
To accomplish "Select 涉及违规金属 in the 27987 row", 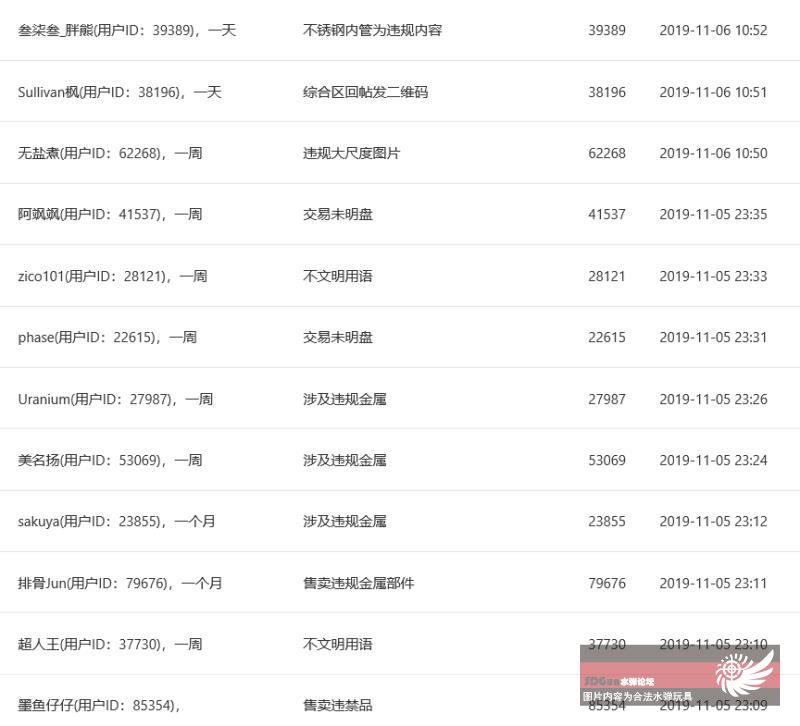I will (x=345, y=399).
